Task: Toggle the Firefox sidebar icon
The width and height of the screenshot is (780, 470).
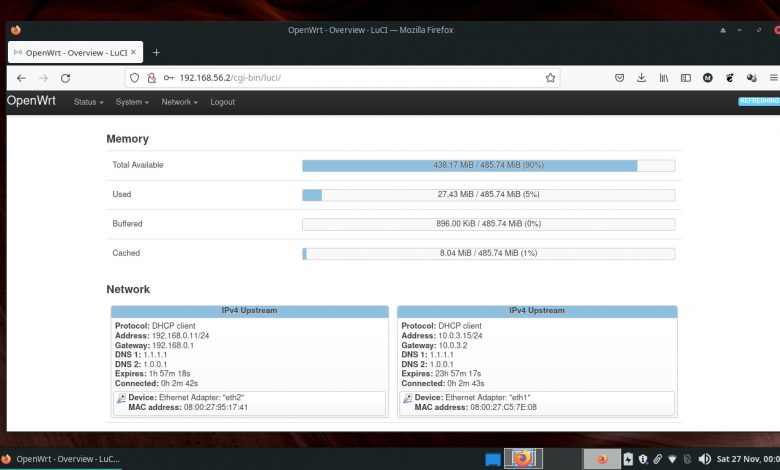Action: click(685, 78)
